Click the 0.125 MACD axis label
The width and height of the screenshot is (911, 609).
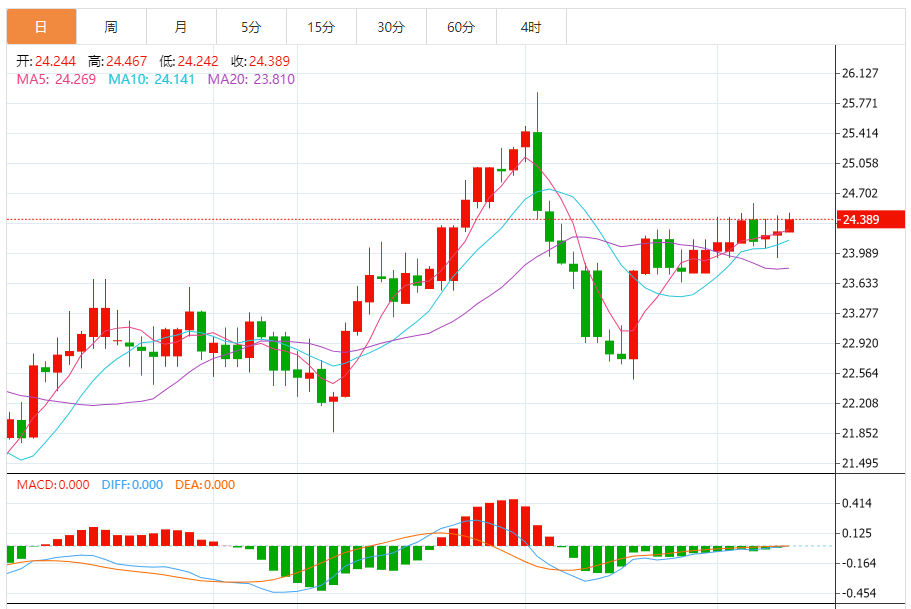pyautogui.click(x=857, y=533)
